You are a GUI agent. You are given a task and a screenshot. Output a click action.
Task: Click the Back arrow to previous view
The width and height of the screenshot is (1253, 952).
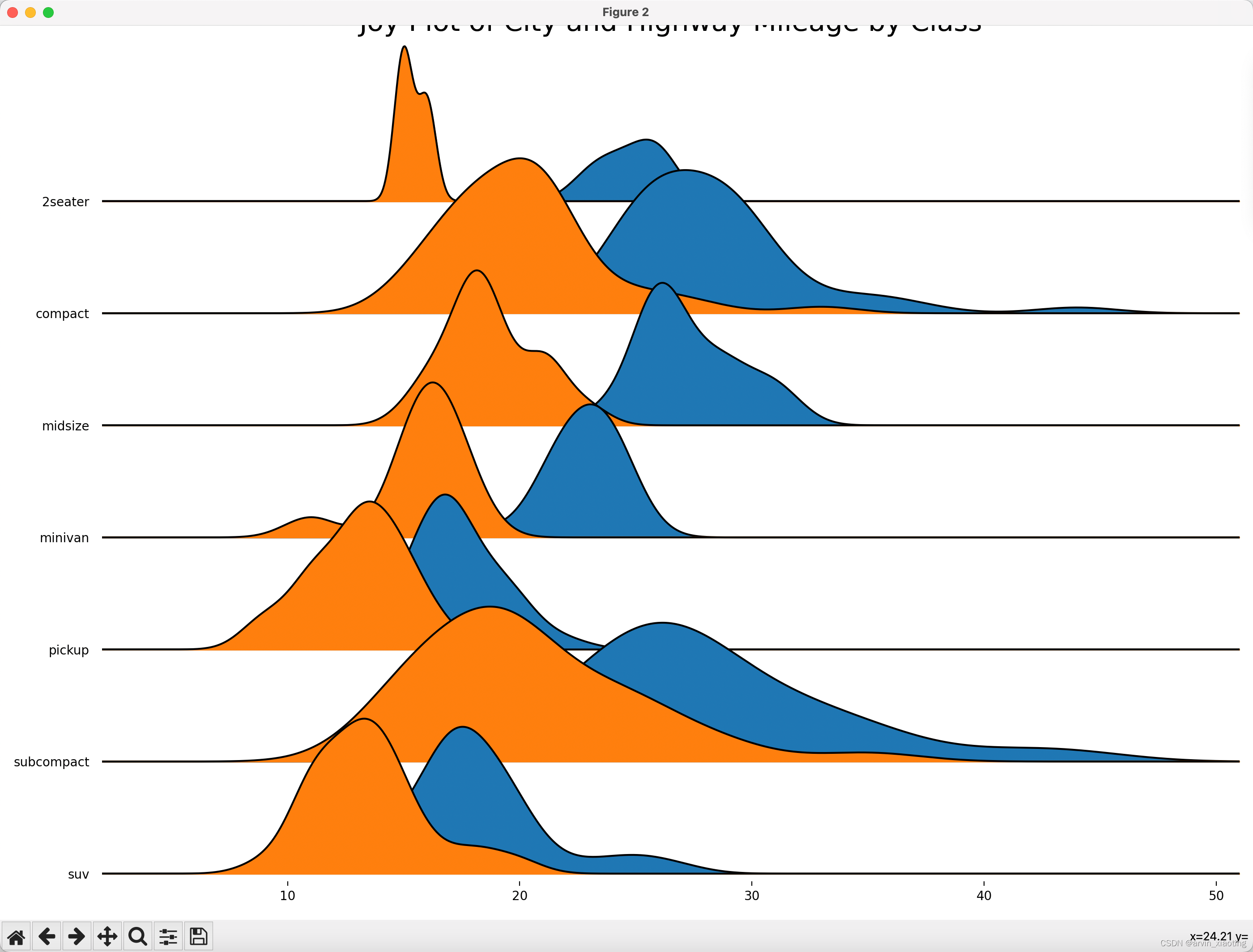(47, 936)
